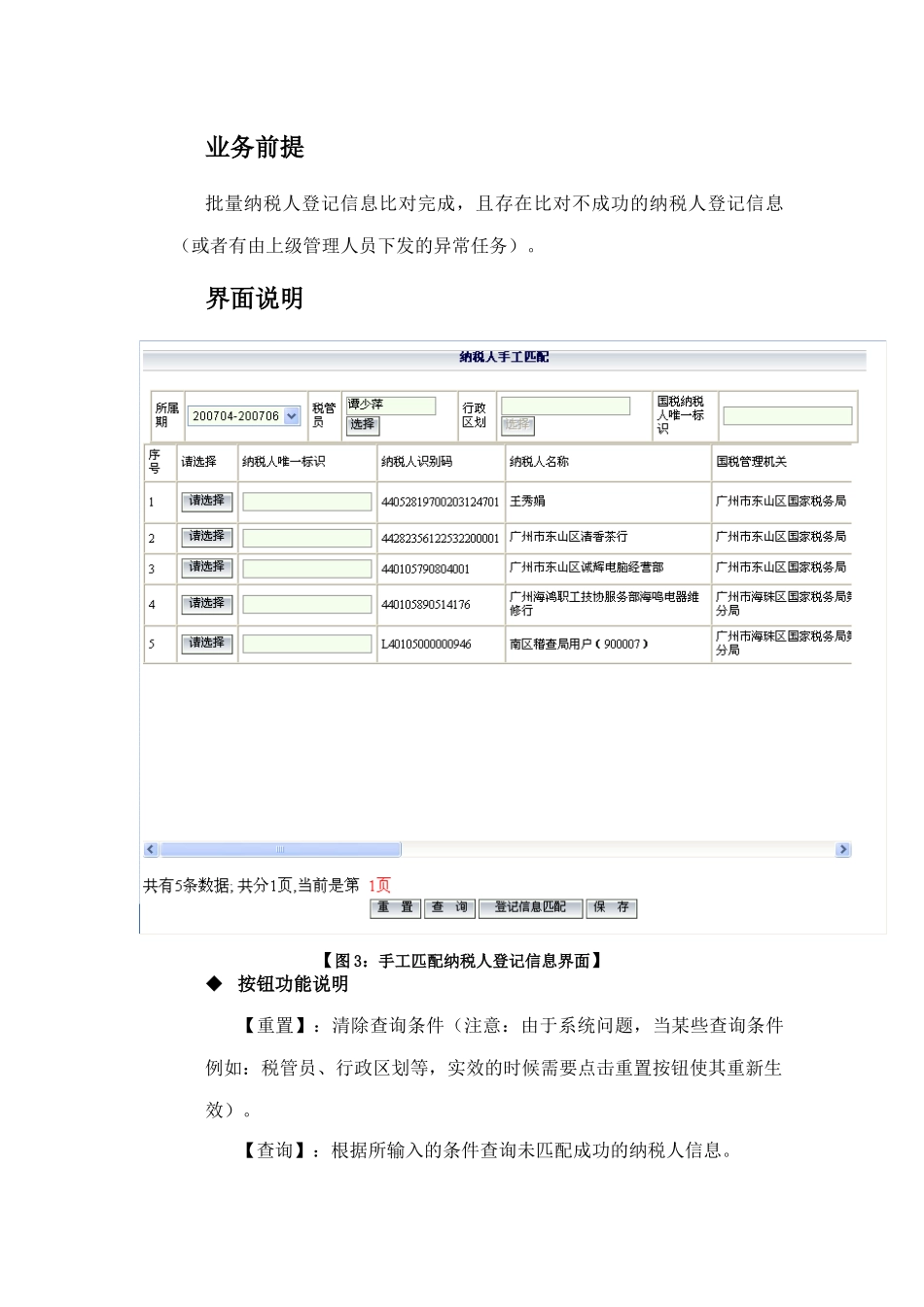This screenshot has height=1307, width=924.
Task: Click the 按钮功能说明 heading
Action: point(293,984)
